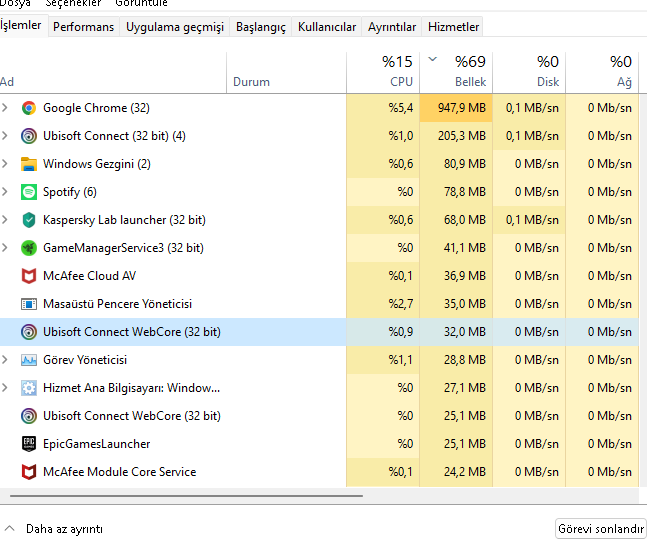Click the Kaspersky Lab launcher shield icon
Image resolution: width=647 pixels, height=543 pixels.
coord(29,220)
